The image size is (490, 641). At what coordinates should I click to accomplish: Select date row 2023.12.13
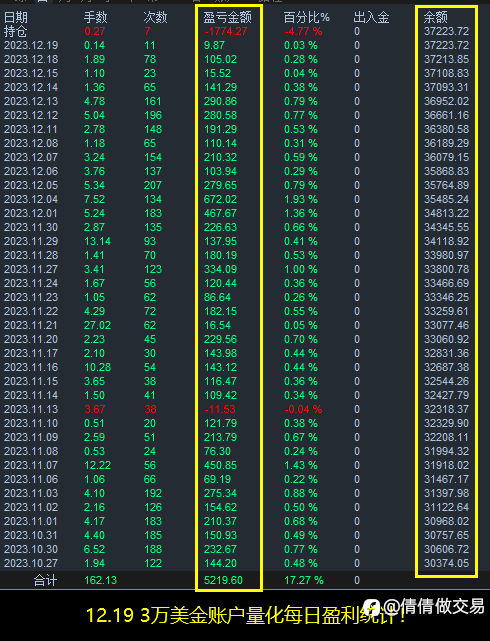[31, 101]
